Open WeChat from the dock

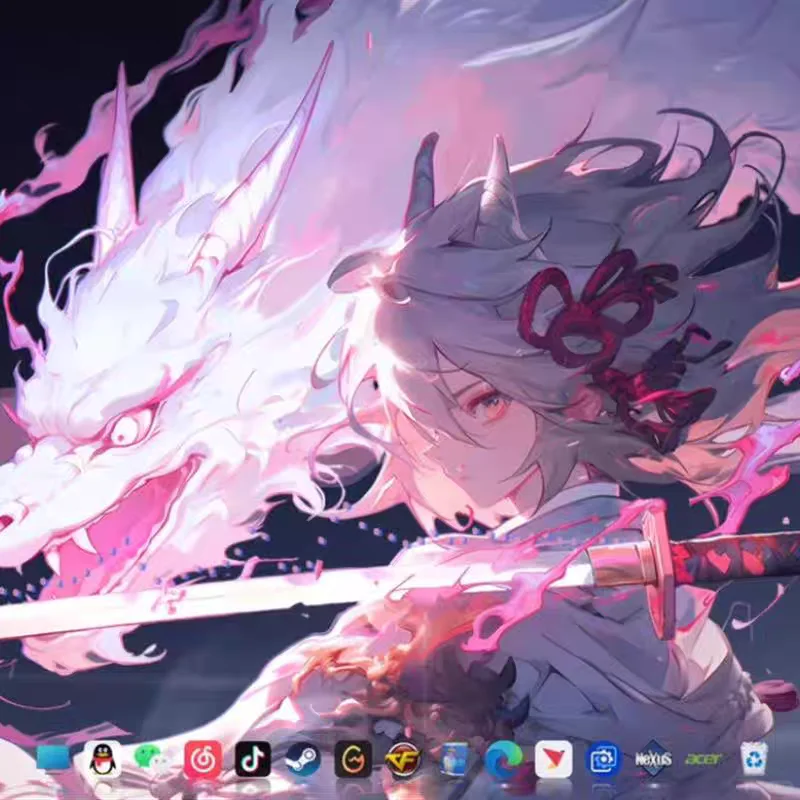tap(153, 759)
